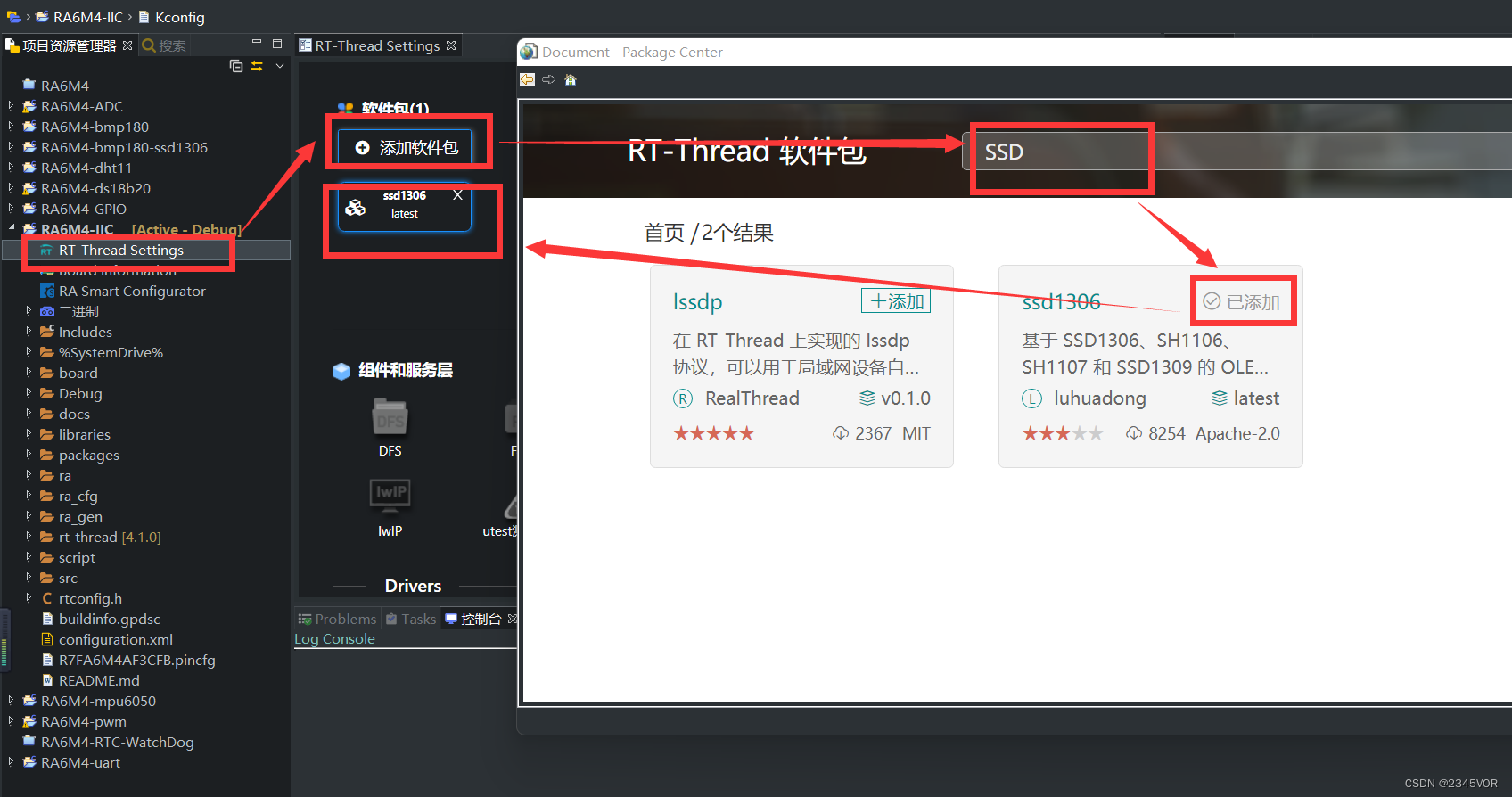Image resolution: width=1512 pixels, height=797 pixels.
Task: Click the 搜索 search tab
Action: click(x=164, y=45)
